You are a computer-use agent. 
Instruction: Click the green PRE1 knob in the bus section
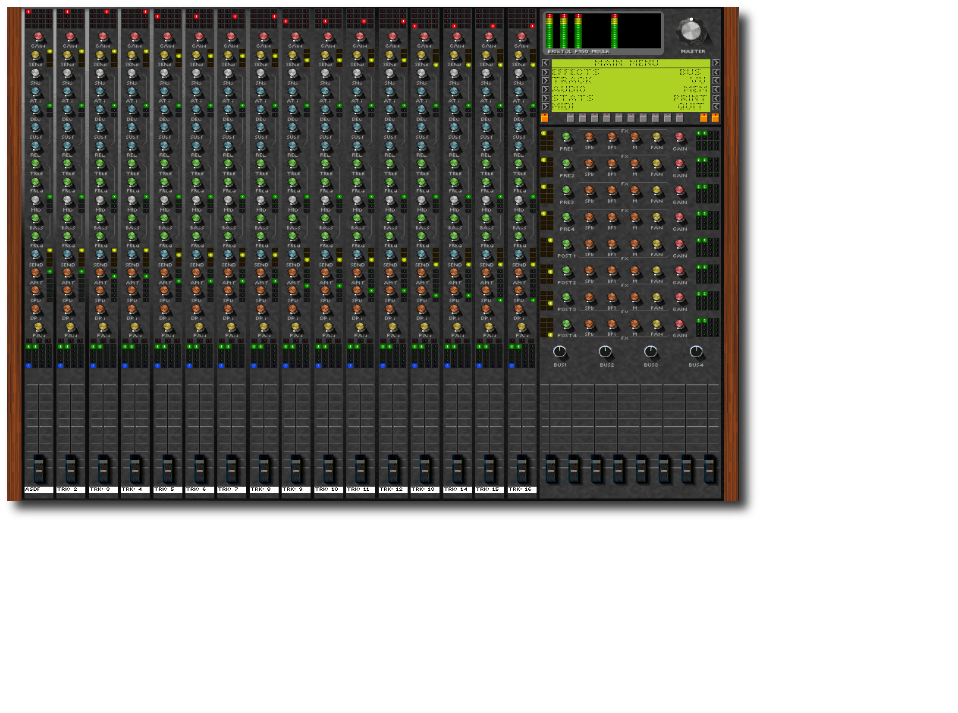[x=566, y=138]
